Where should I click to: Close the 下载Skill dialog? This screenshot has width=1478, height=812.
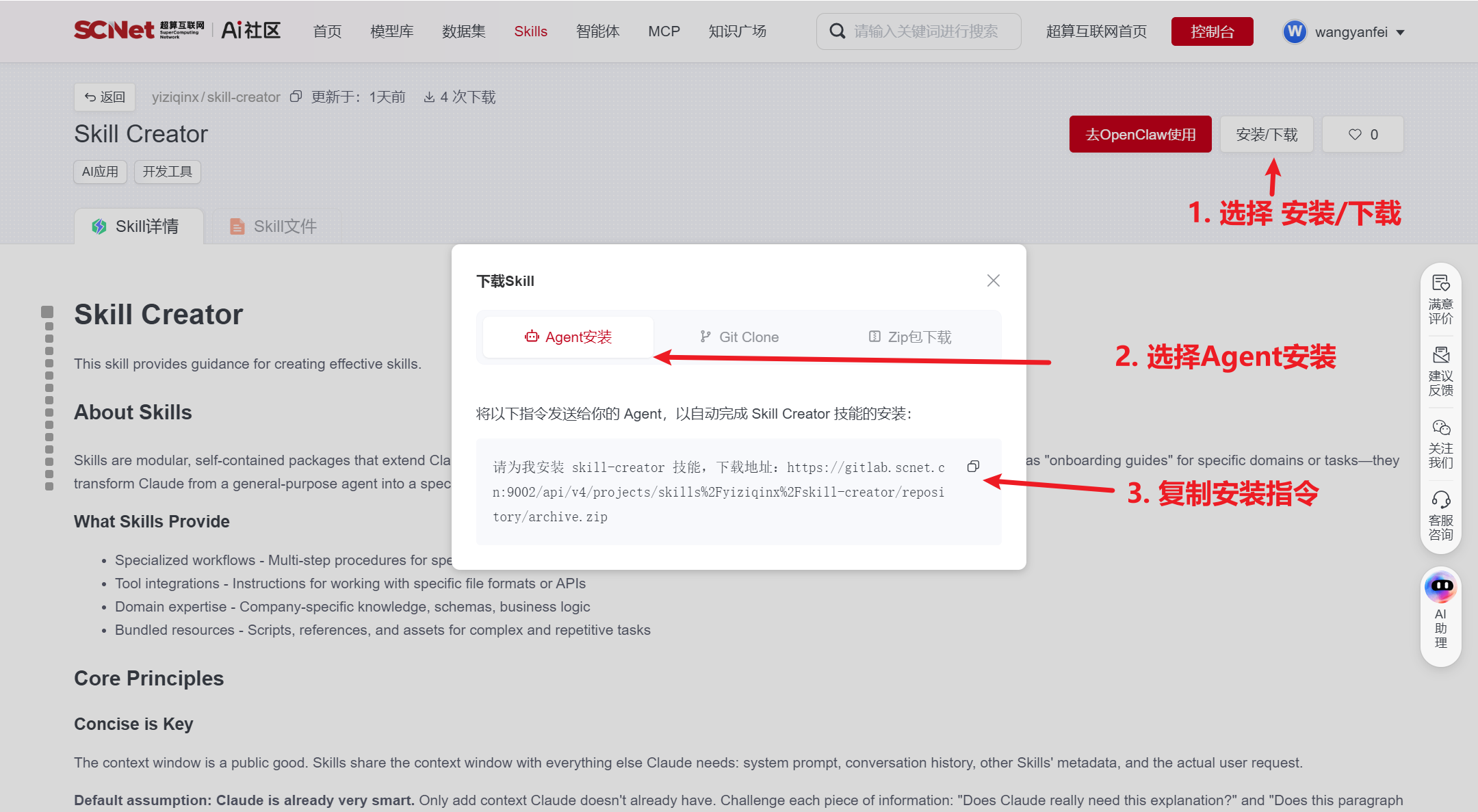click(994, 280)
